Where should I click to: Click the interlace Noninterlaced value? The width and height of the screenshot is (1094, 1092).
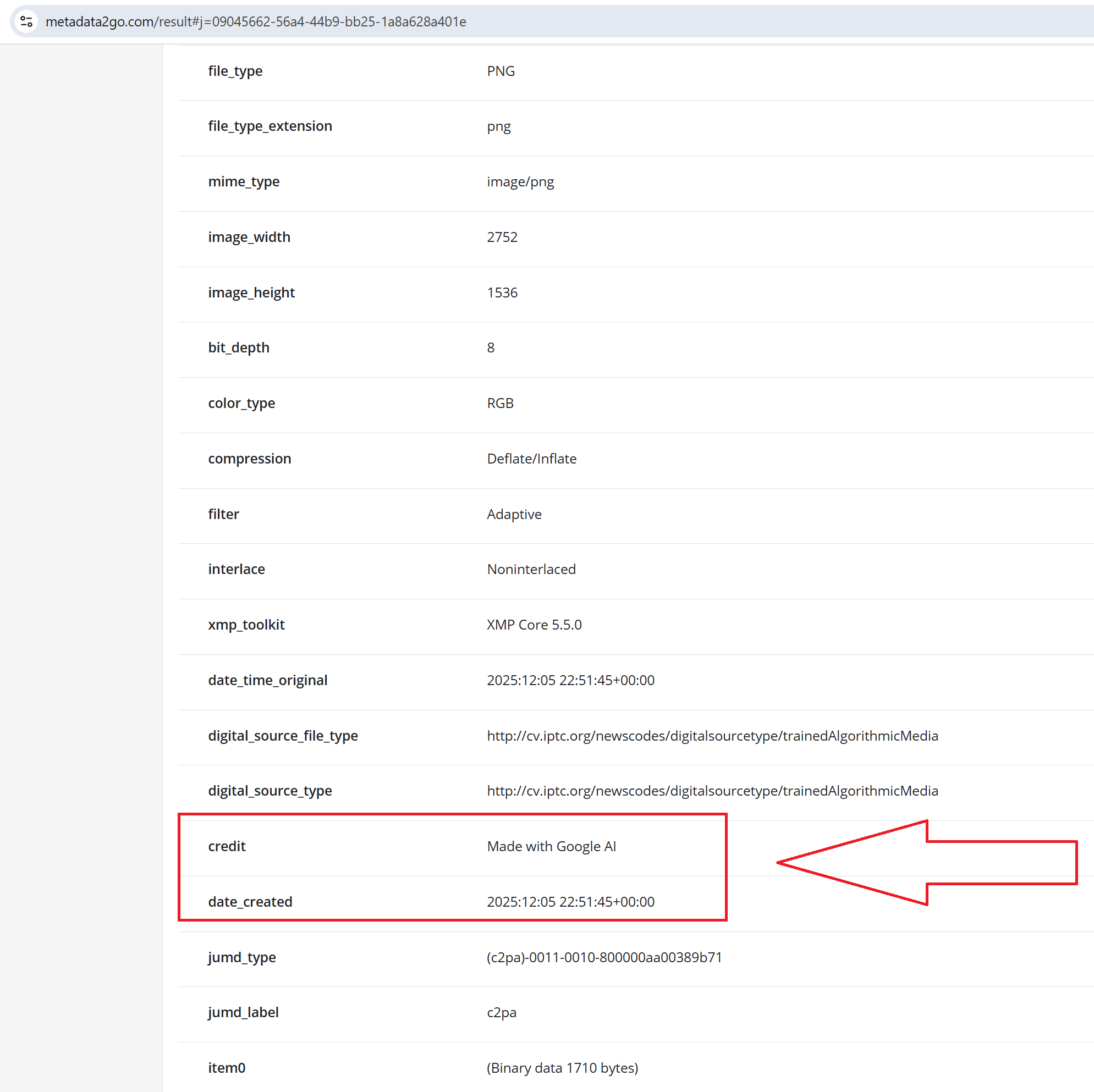[531, 569]
